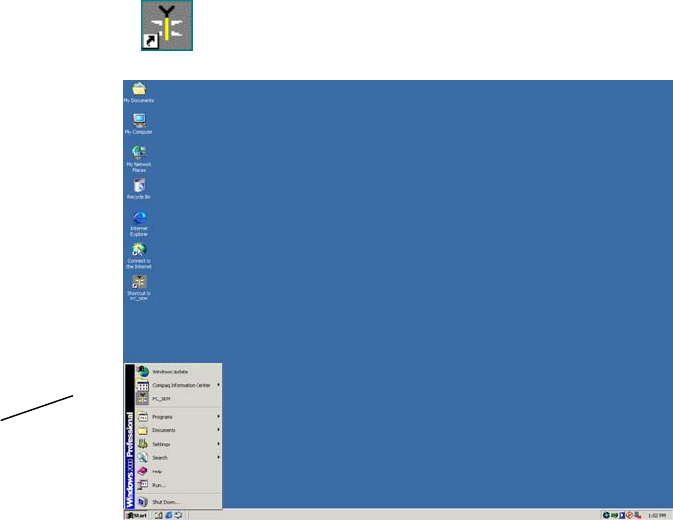The height and width of the screenshot is (520, 673).
Task: Click the green icon in the system tray
Action: click(614, 515)
